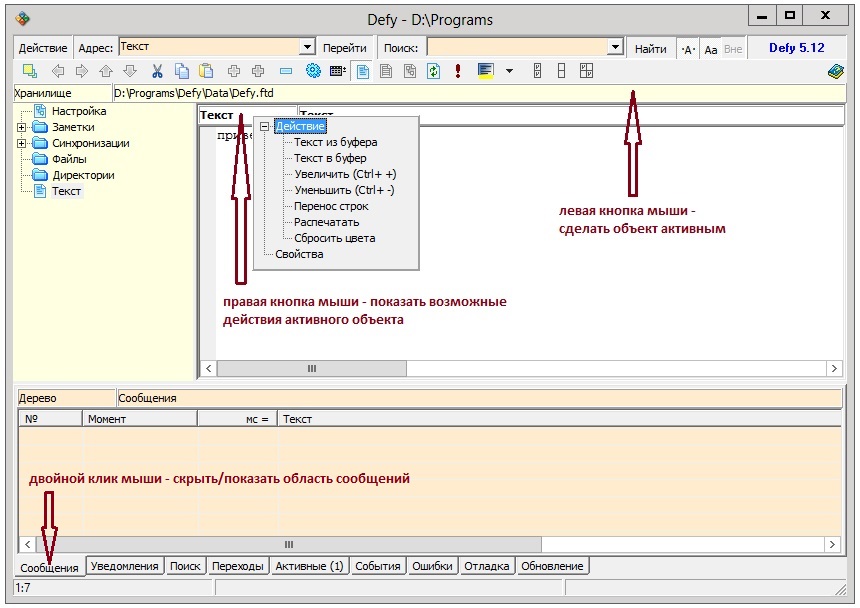Toggle Перенос строк in the menu
The image size is (860, 608).
[331, 207]
